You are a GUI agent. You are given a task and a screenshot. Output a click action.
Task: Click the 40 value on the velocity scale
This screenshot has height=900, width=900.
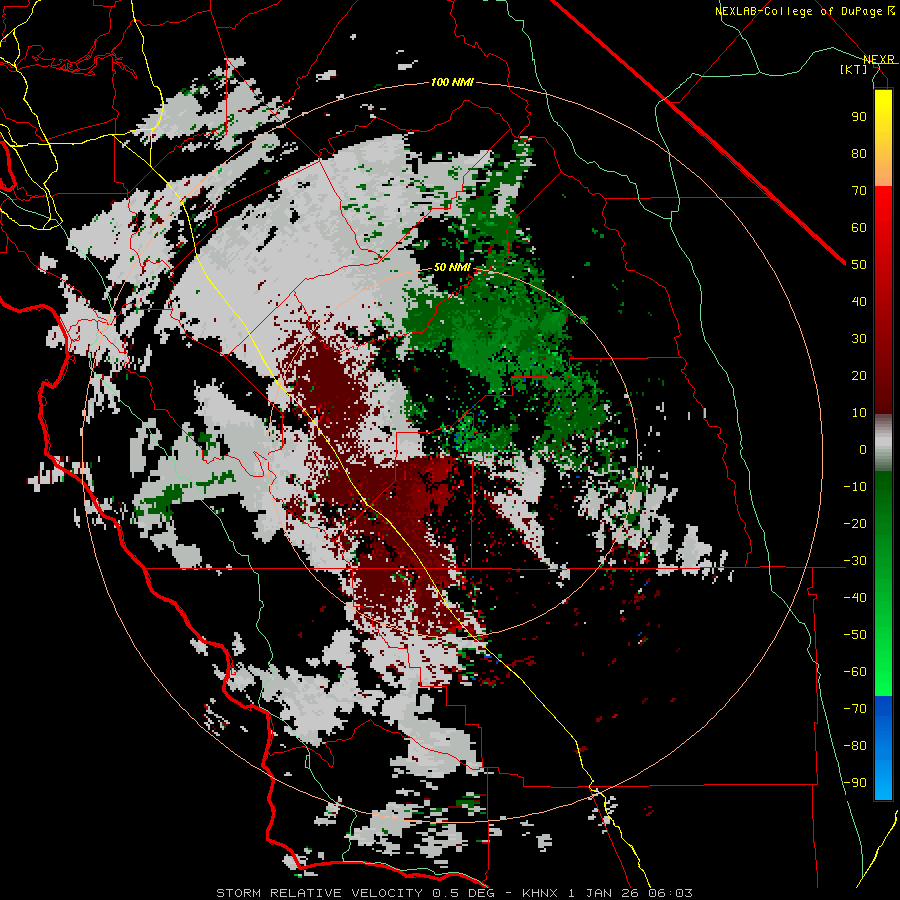coord(859,301)
